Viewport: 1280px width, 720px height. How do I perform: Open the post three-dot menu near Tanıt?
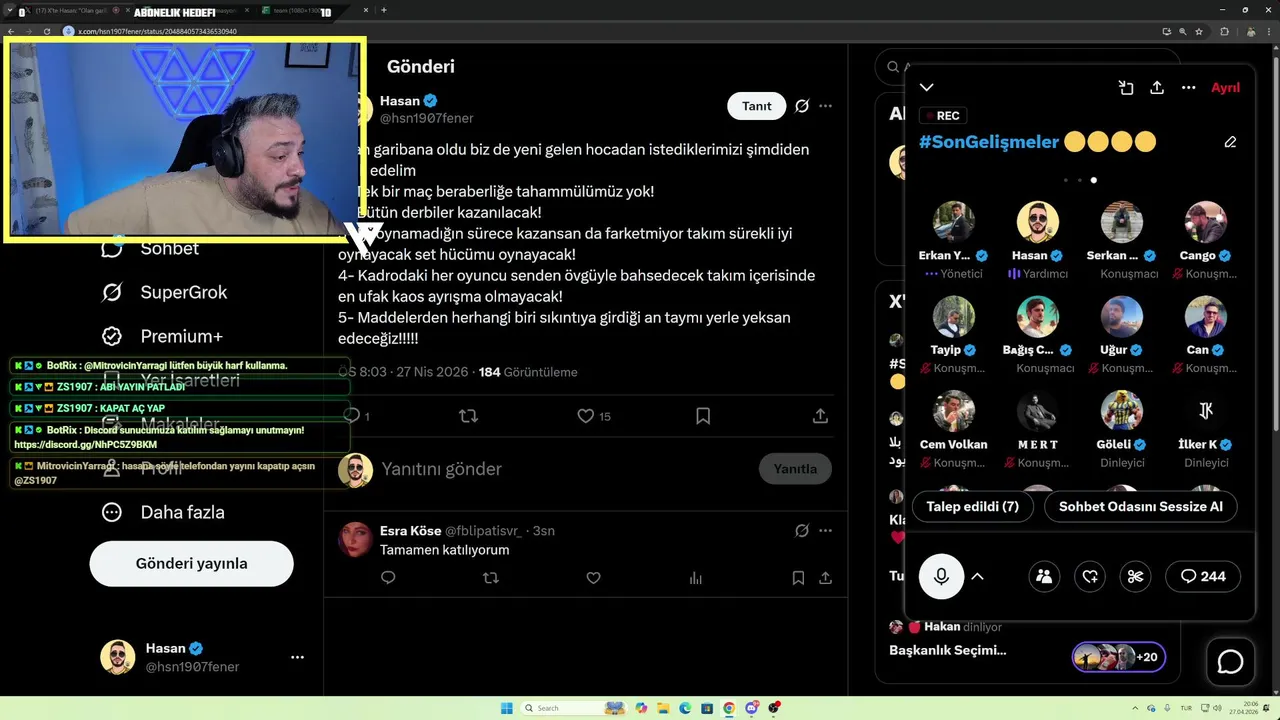pos(825,106)
